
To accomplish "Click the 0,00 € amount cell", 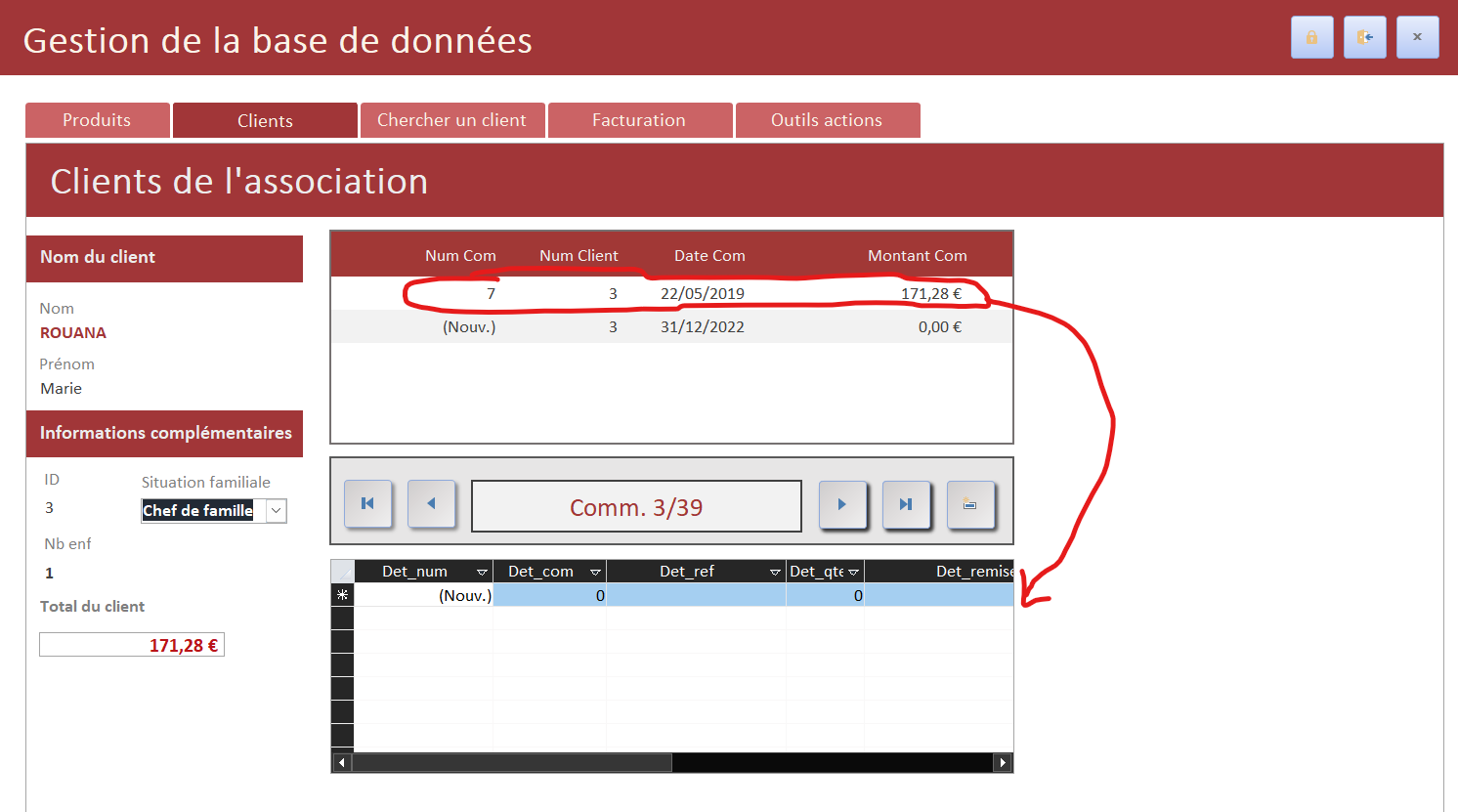I will [x=940, y=326].
